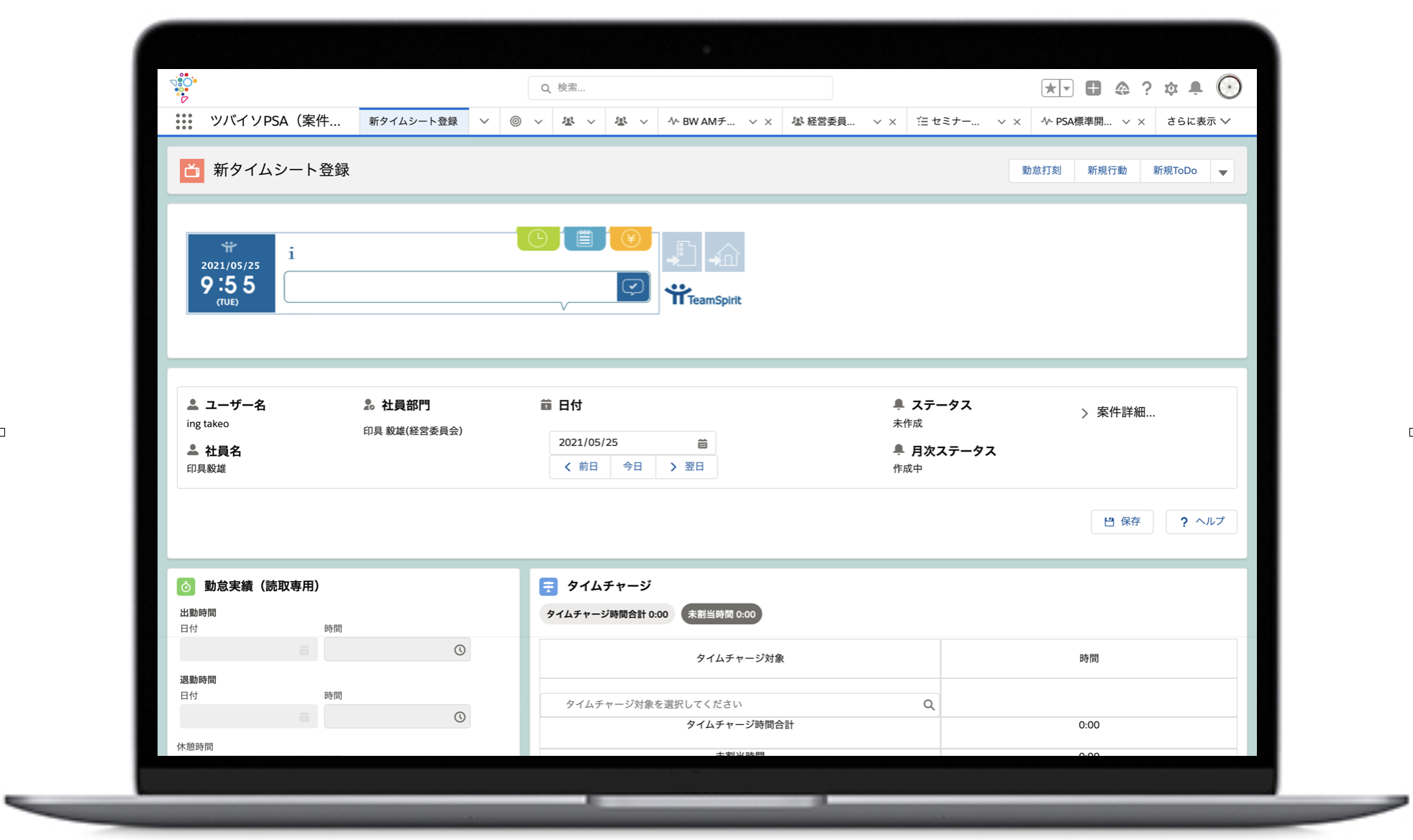Click the blue calendar notepad icon
Image resolution: width=1413 pixels, height=840 pixels.
pos(584,239)
